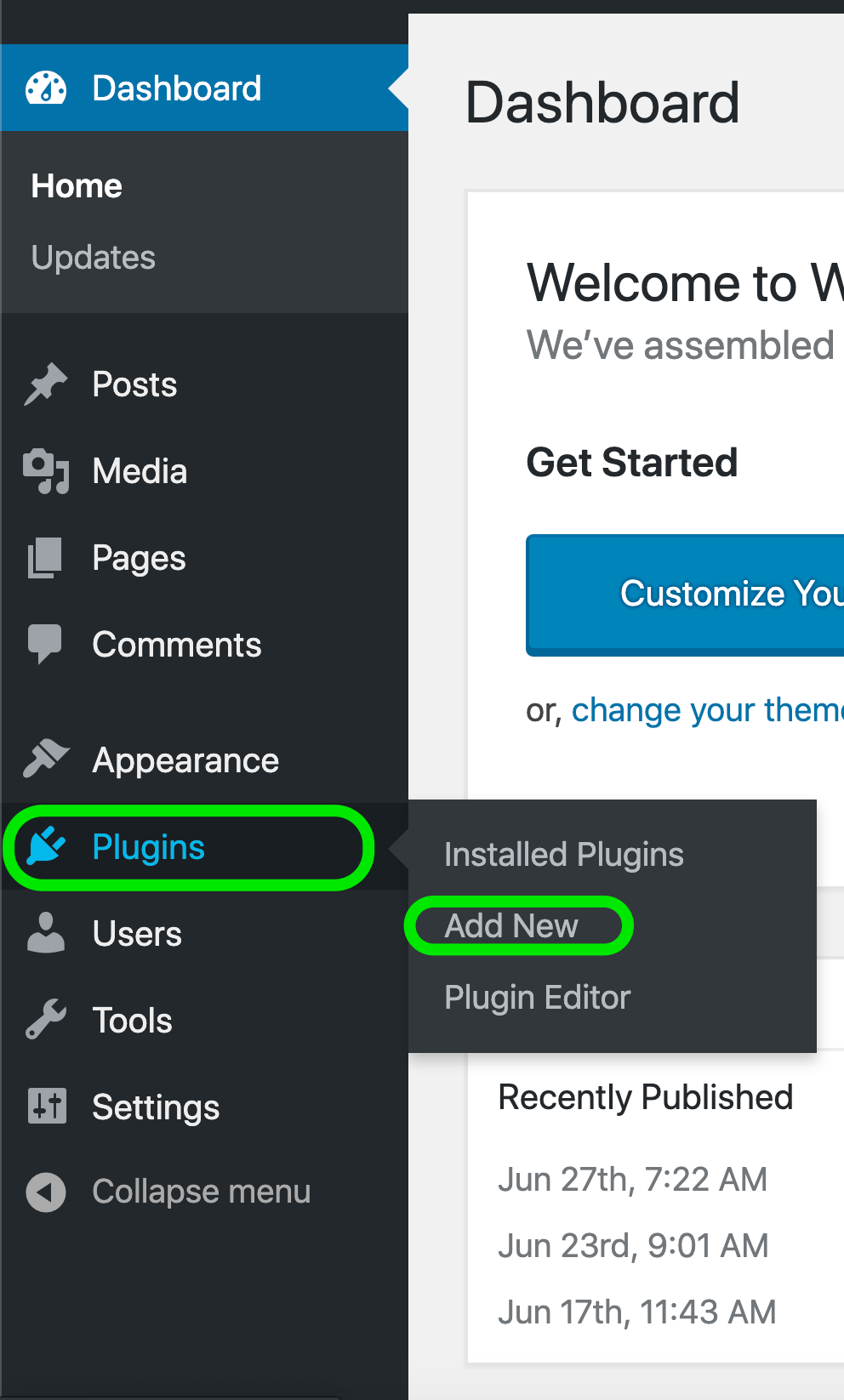Click the Tools wrench icon
Screen dimensions: 844x1400
coord(46,1020)
